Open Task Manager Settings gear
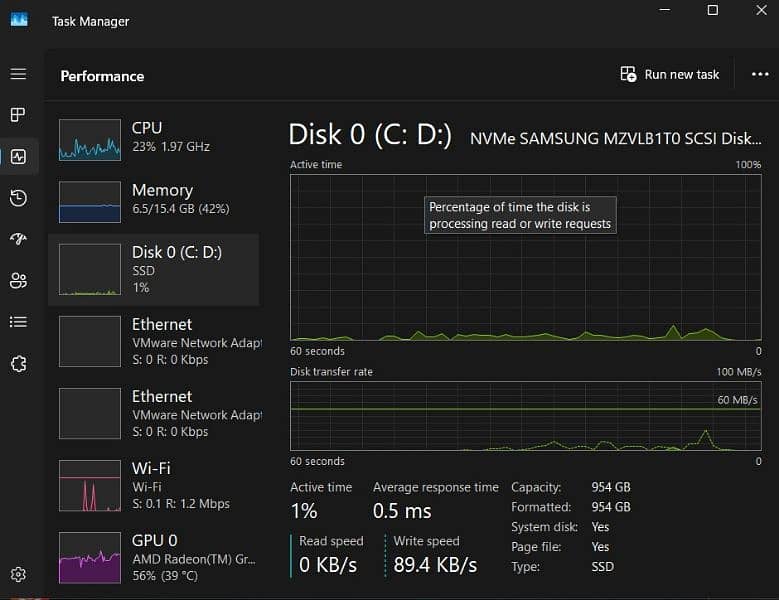Screen dimensions: 779x600 (x=18, y=574)
